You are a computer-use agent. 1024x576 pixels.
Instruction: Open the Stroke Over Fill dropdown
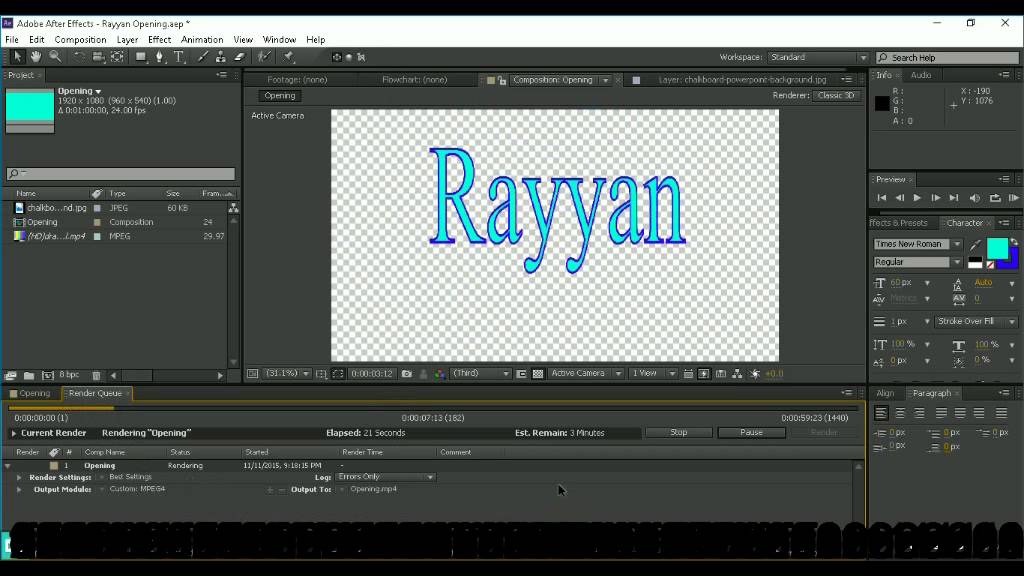(x=976, y=321)
